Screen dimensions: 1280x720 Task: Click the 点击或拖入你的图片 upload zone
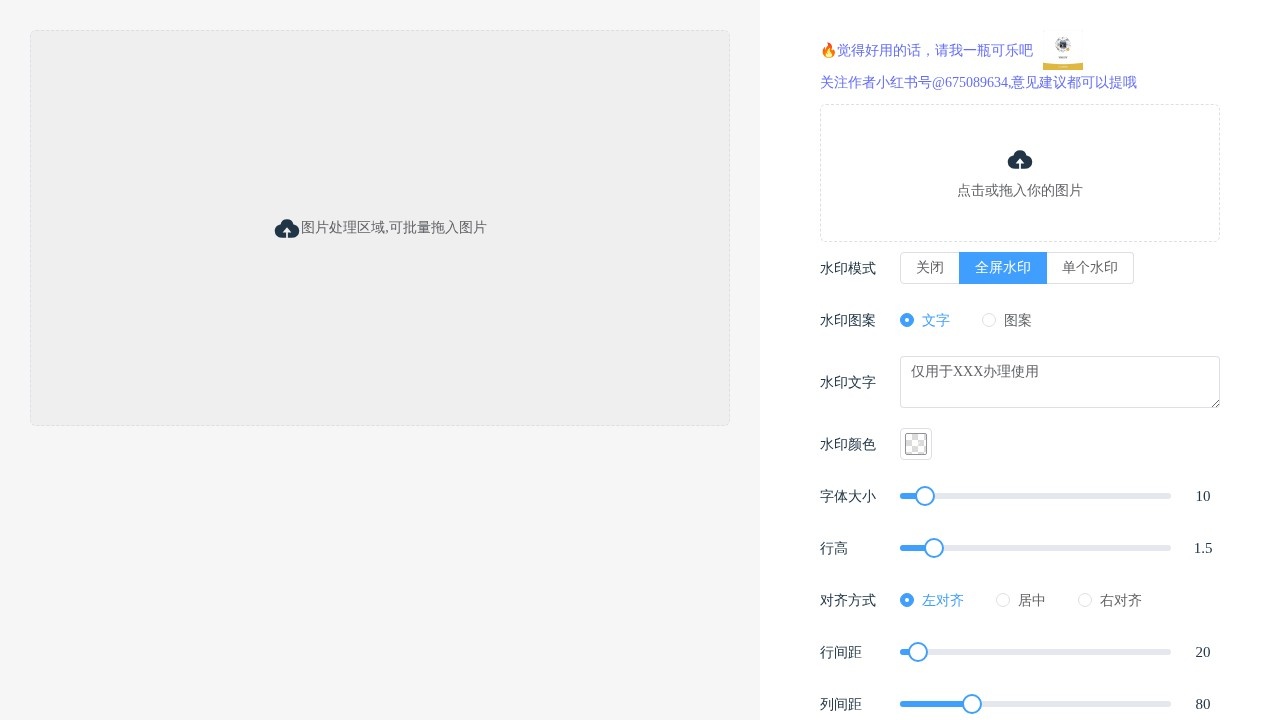click(x=1020, y=173)
